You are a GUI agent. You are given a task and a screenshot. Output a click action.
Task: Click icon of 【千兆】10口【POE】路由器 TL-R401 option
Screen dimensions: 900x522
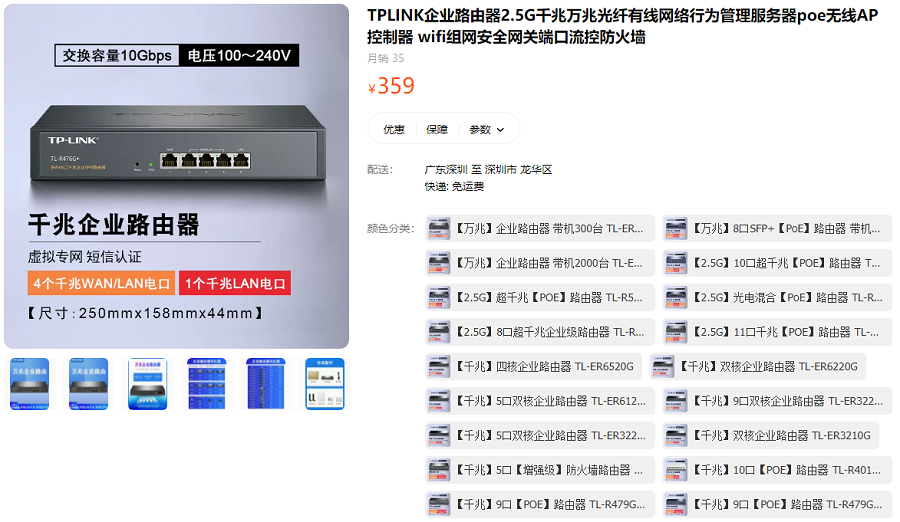(676, 470)
